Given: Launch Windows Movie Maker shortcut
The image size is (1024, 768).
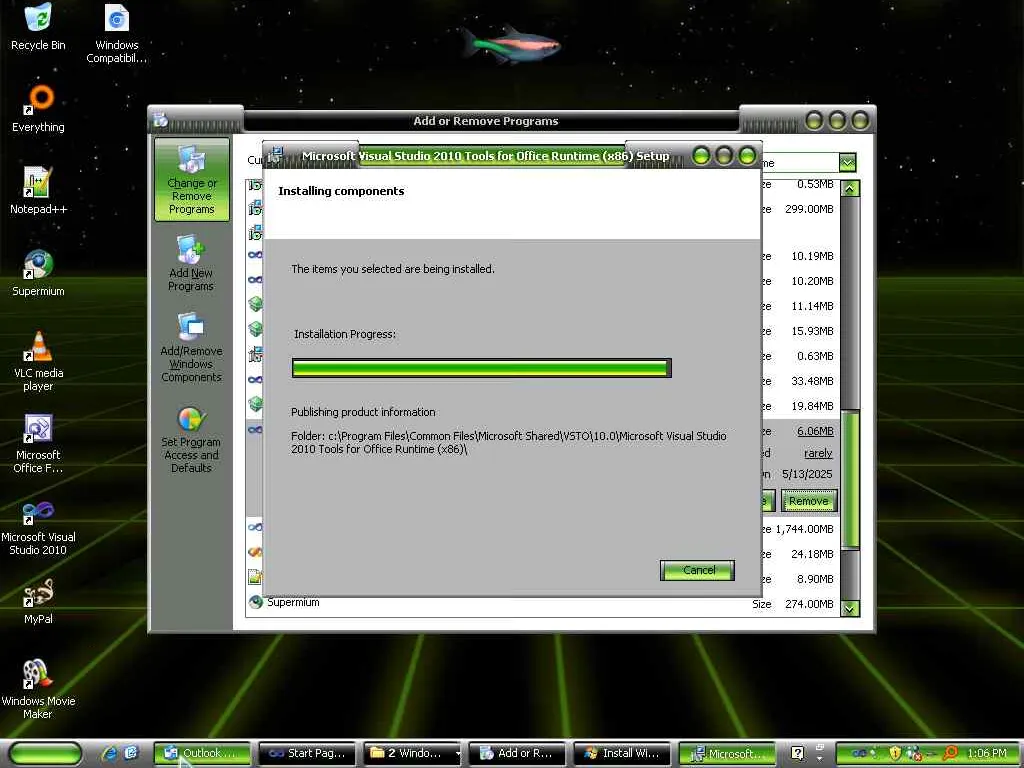Looking at the screenshot, I should 38,689.
